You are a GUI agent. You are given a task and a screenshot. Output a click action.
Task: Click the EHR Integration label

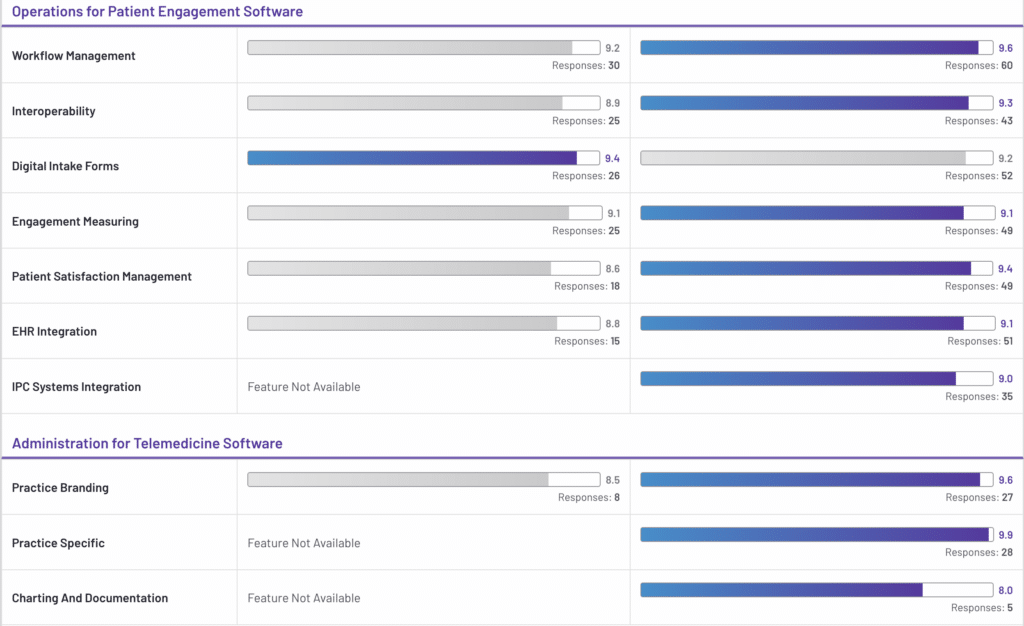click(x=54, y=331)
